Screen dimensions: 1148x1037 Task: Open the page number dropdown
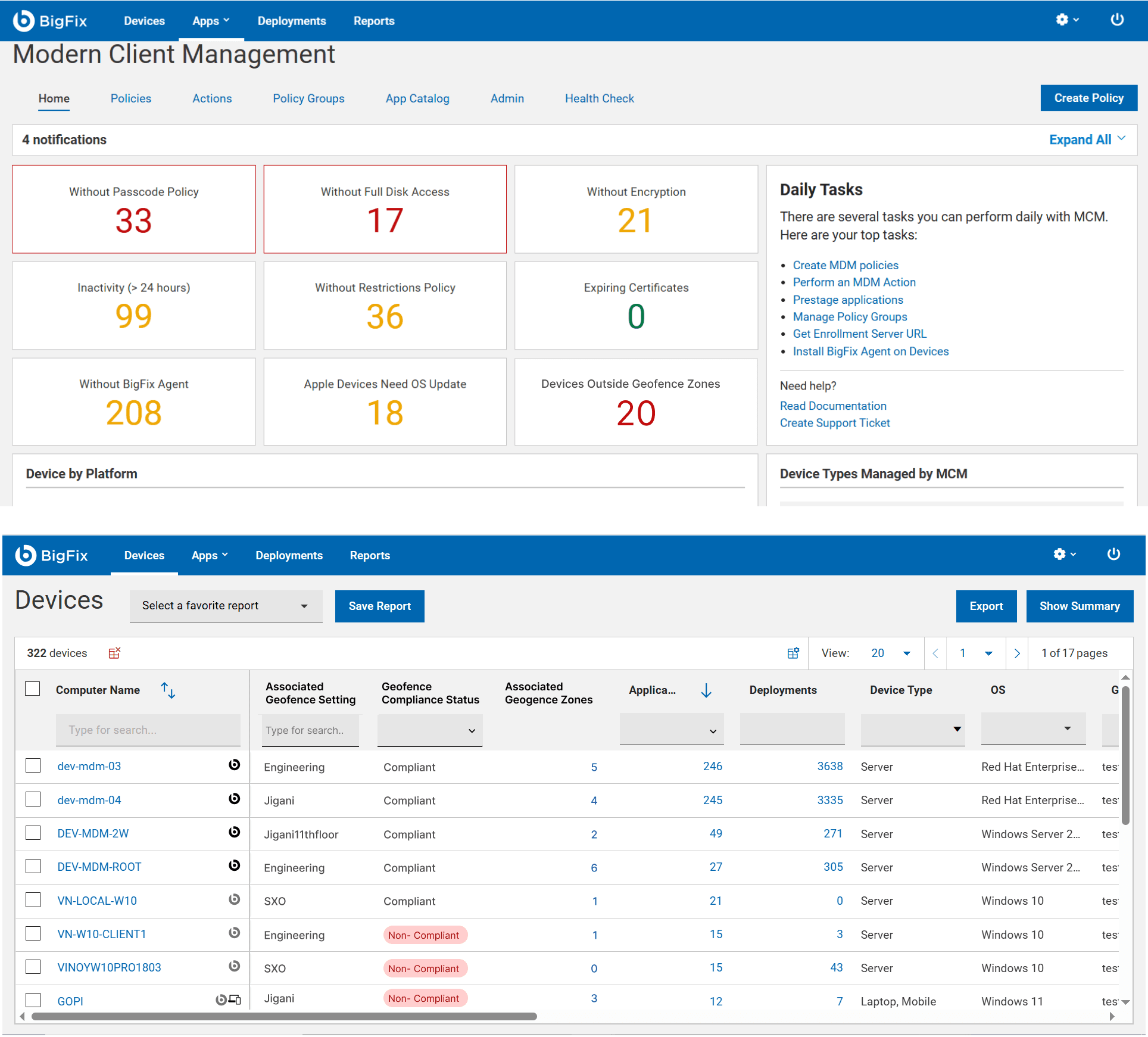point(975,653)
